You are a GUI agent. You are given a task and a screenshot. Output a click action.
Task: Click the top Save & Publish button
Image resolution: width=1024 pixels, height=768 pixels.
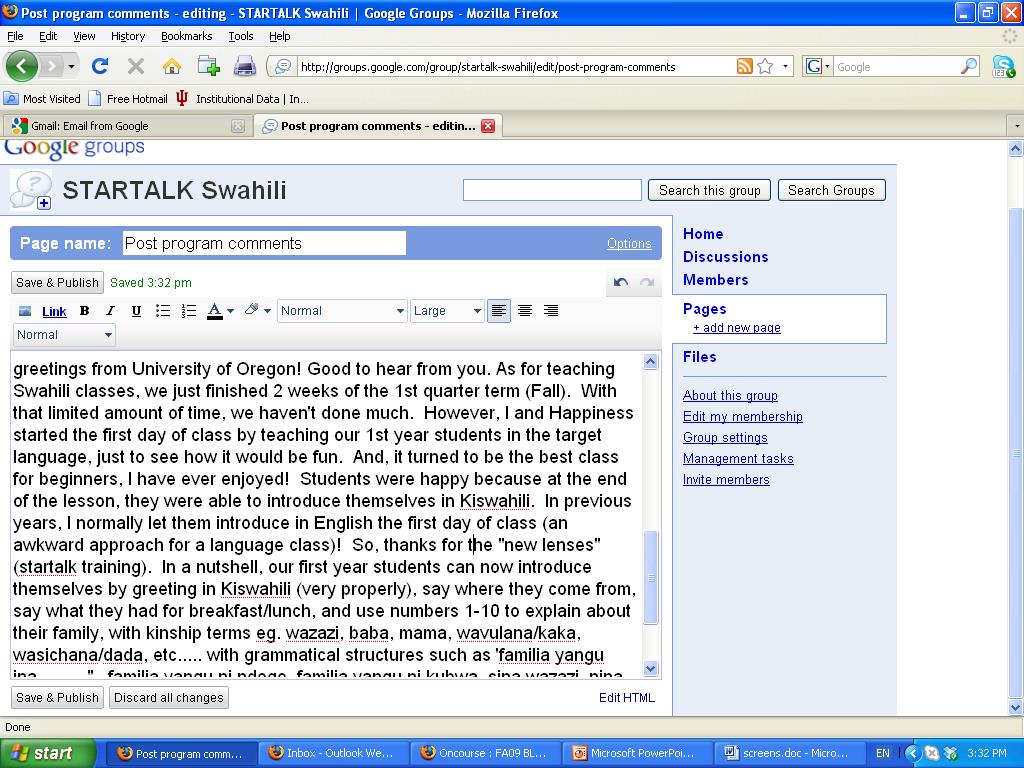point(57,282)
